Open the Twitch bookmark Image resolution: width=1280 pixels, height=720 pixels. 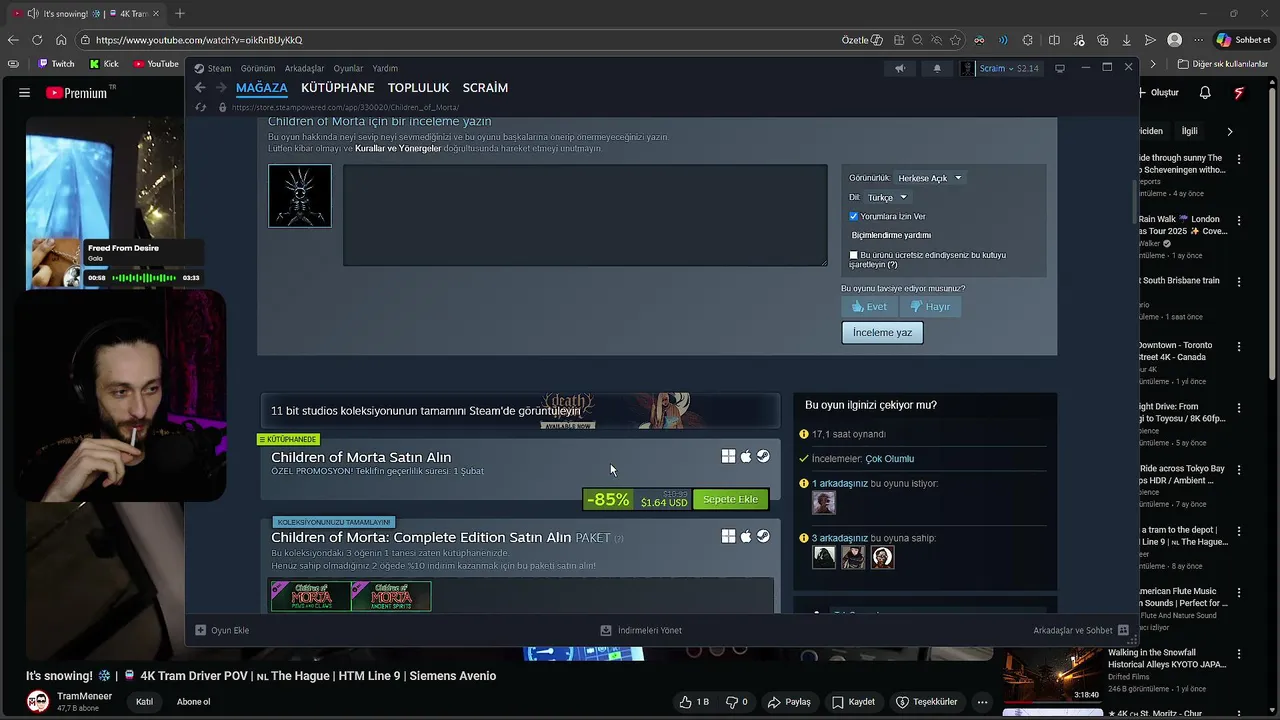(x=56, y=64)
